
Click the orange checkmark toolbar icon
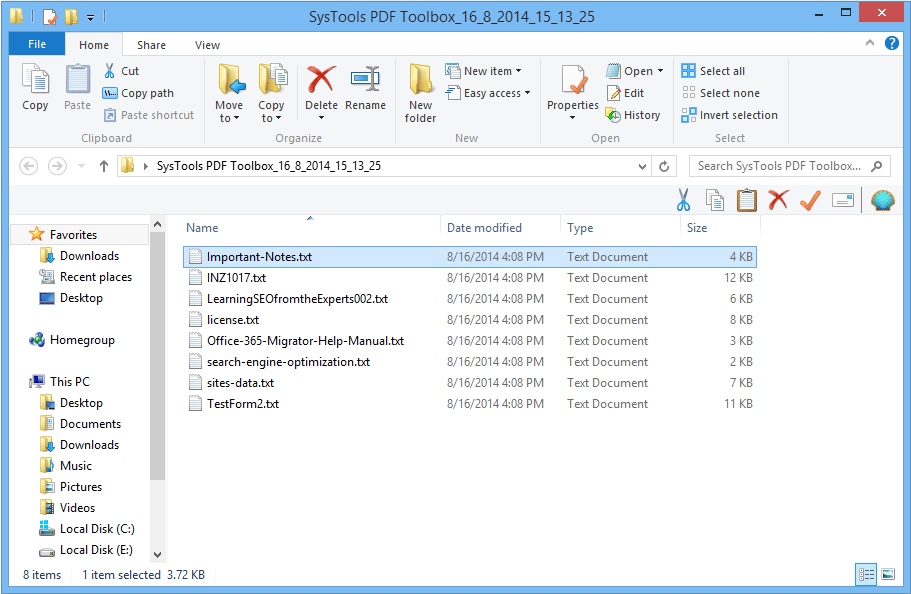(x=810, y=200)
